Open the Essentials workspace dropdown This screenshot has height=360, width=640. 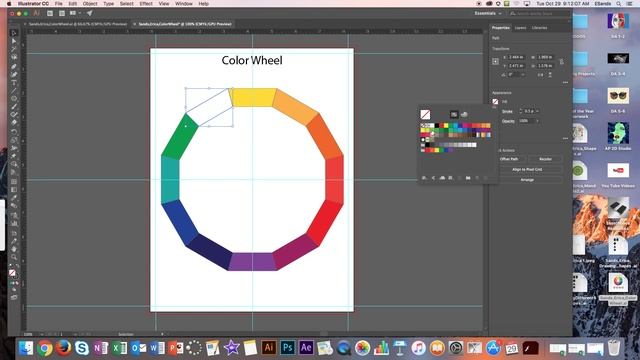click(x=488, y=13)
